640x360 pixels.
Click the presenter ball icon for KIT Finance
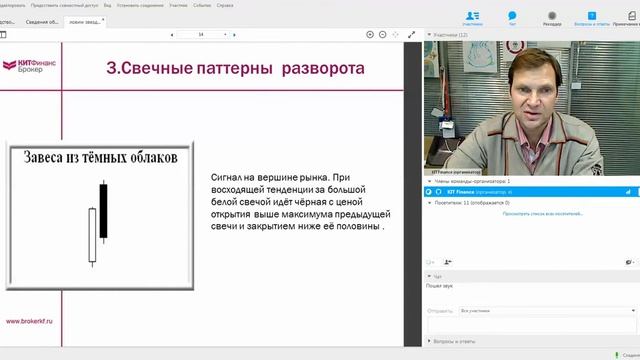[x=429, y=192]
